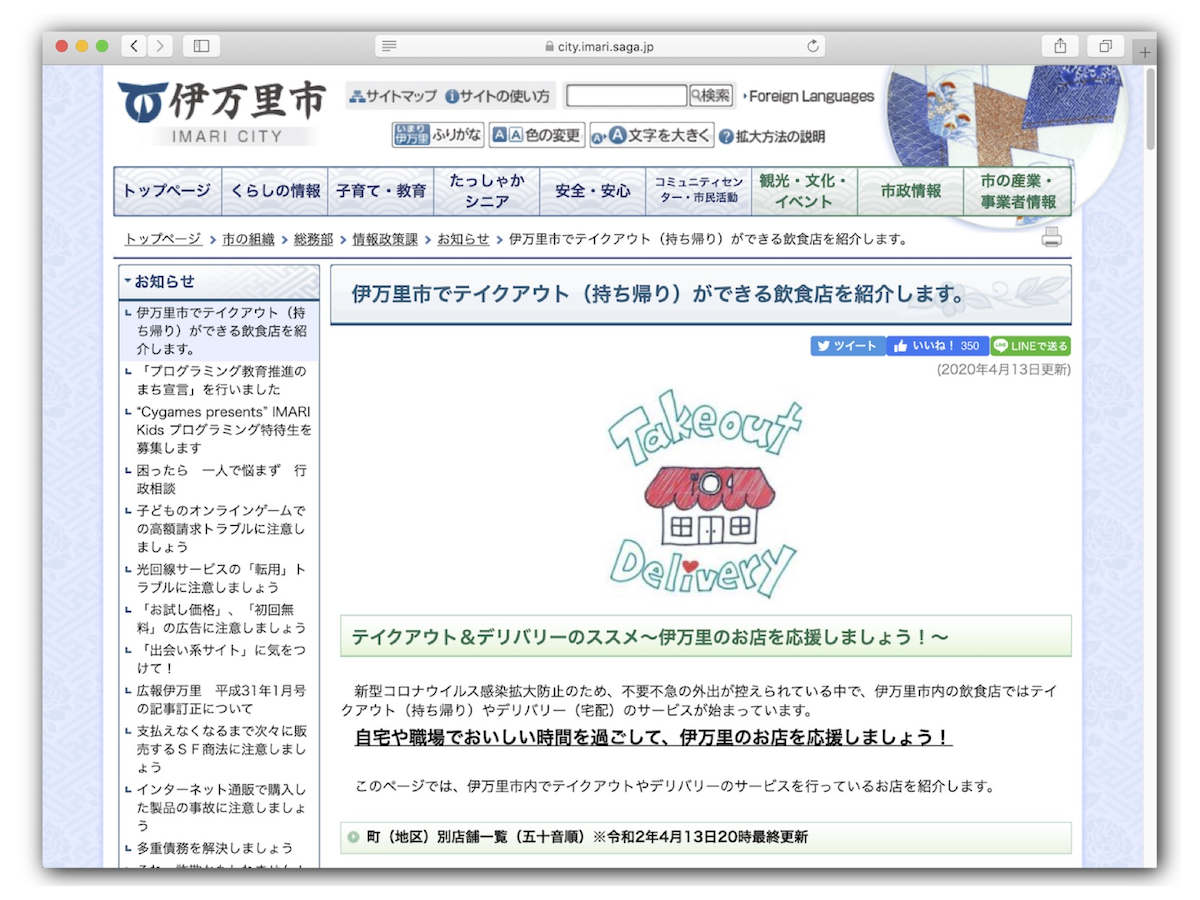Click the heading テイクアウト＆デリバリーのススメ
Screen dimensions: 1200x900
point(706,636)
